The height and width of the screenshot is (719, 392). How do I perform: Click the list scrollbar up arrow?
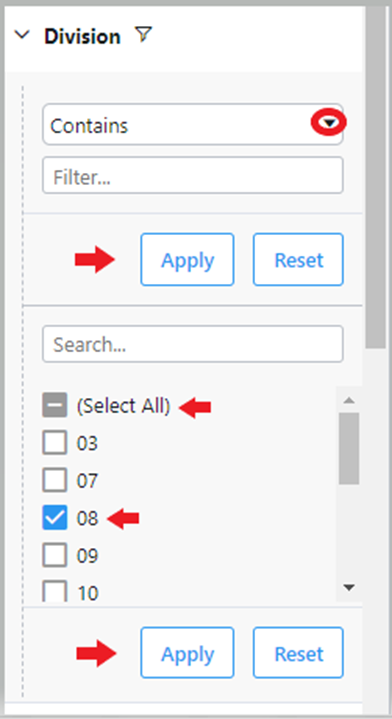[349, 400]
